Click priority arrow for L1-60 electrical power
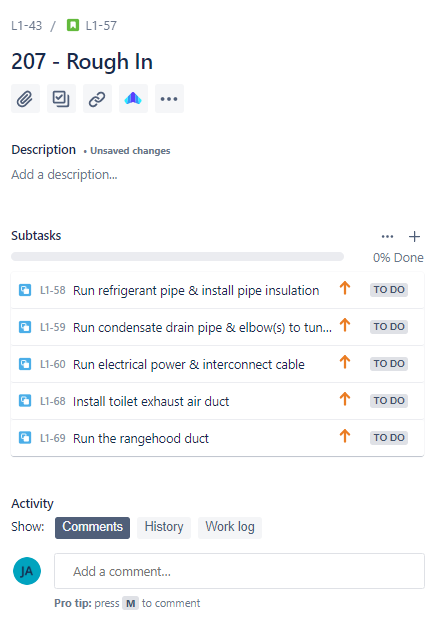This screenshot has height=639, width=440. pyautogui.click(x=345, y=362)
